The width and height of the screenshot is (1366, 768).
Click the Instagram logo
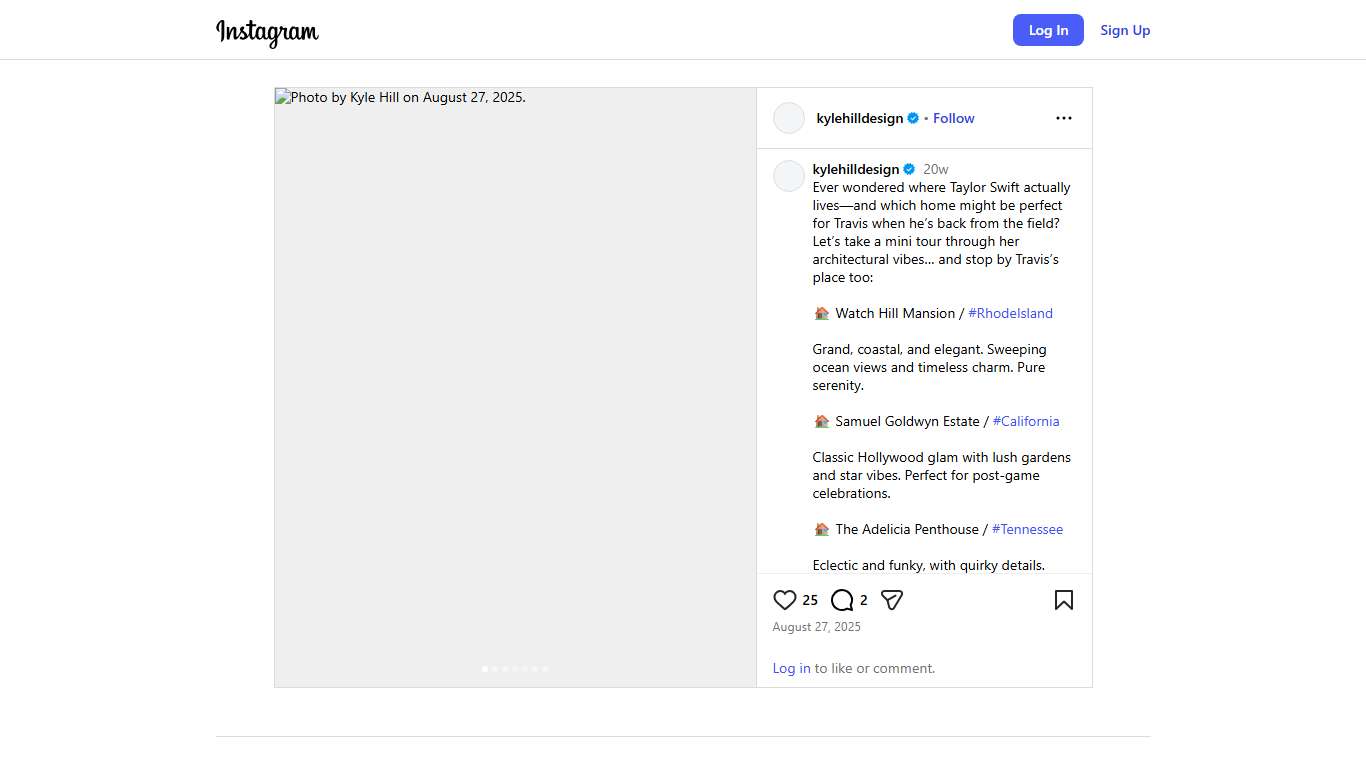pos(267,32)
